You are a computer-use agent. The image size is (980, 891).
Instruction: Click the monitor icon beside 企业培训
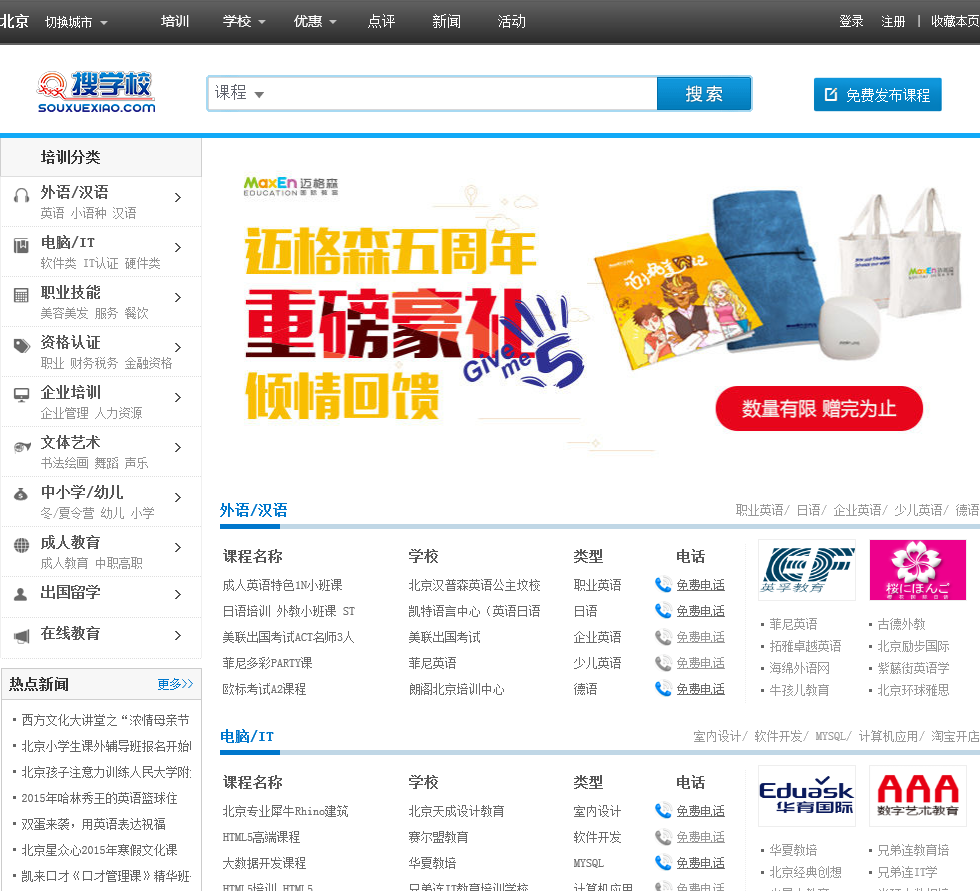[21, 395]
